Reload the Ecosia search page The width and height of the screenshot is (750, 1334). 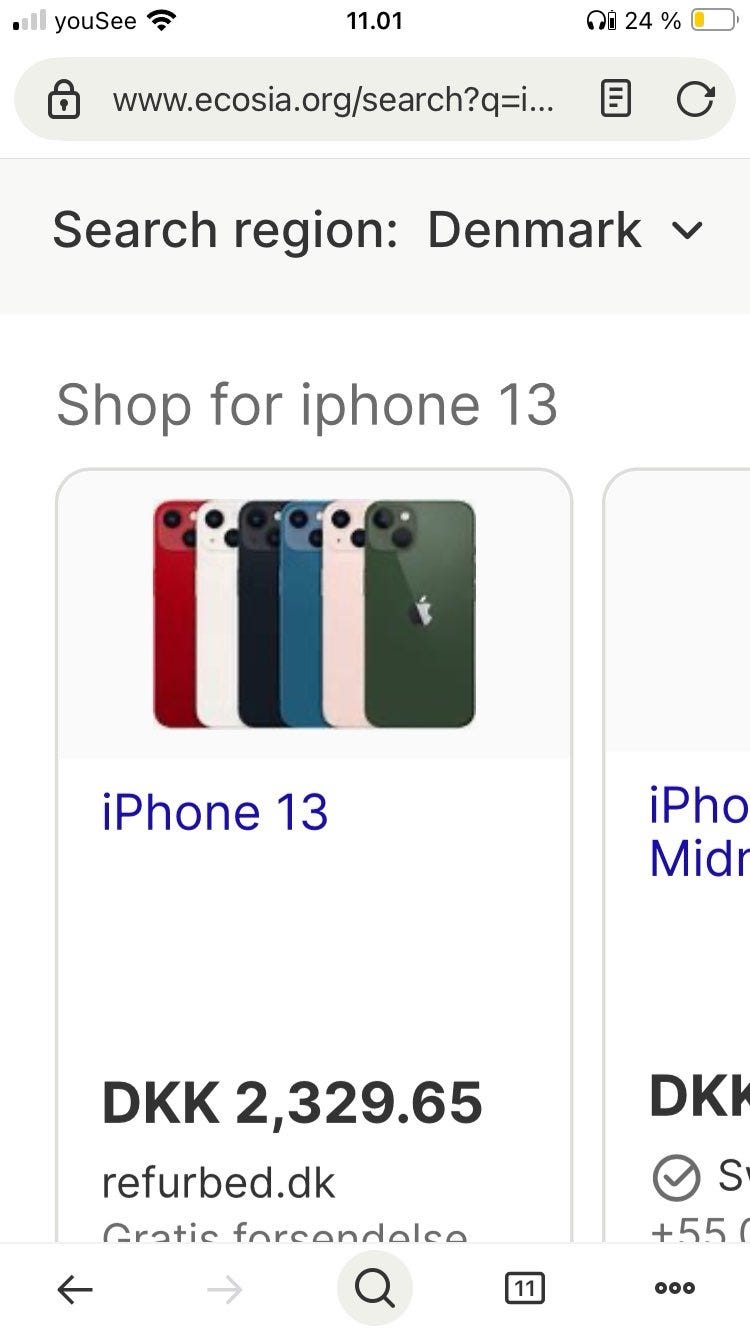[x=695, y=99]
